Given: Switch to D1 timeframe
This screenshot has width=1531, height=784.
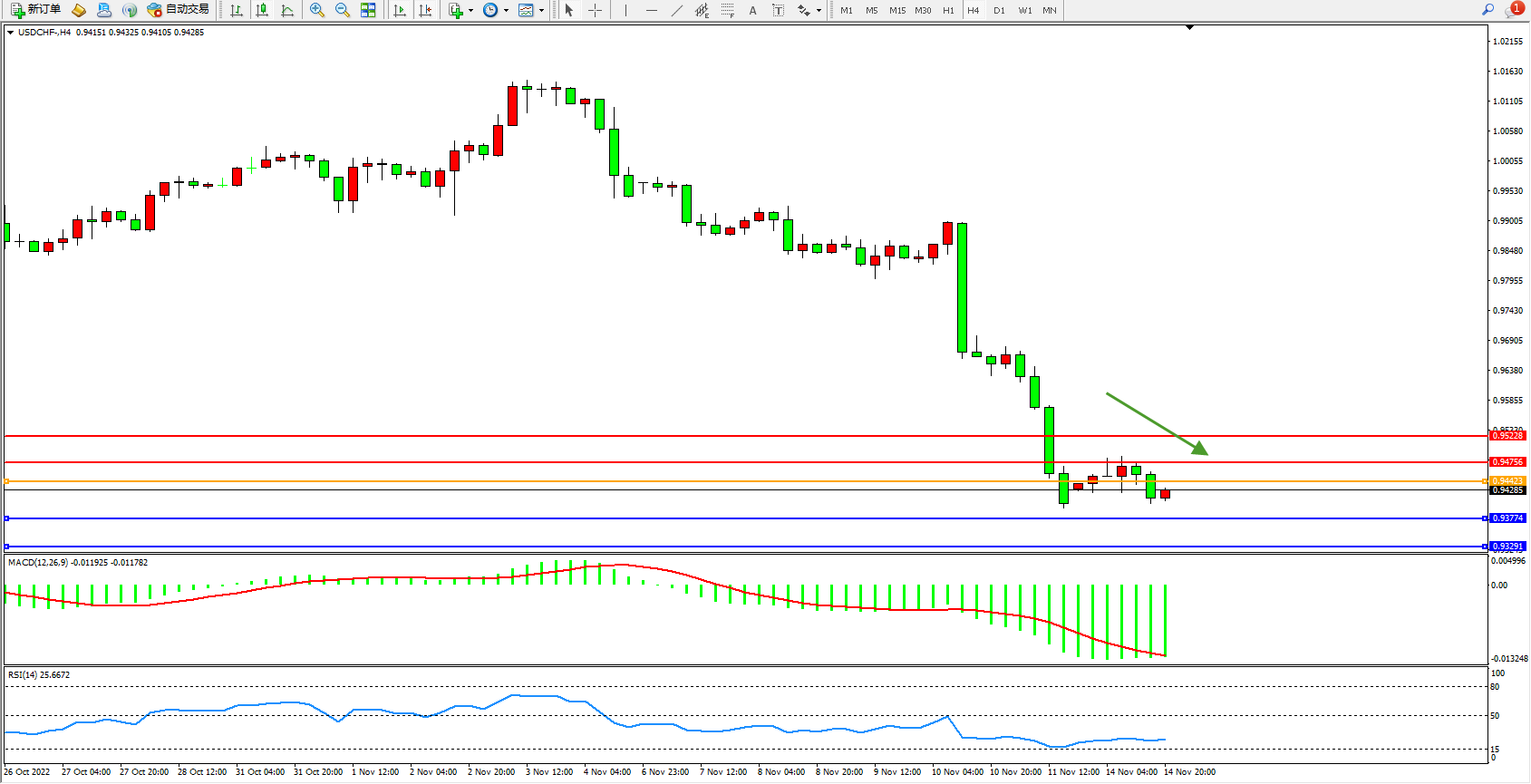Looking at the screenshot, I should click(x=999, y=11).
